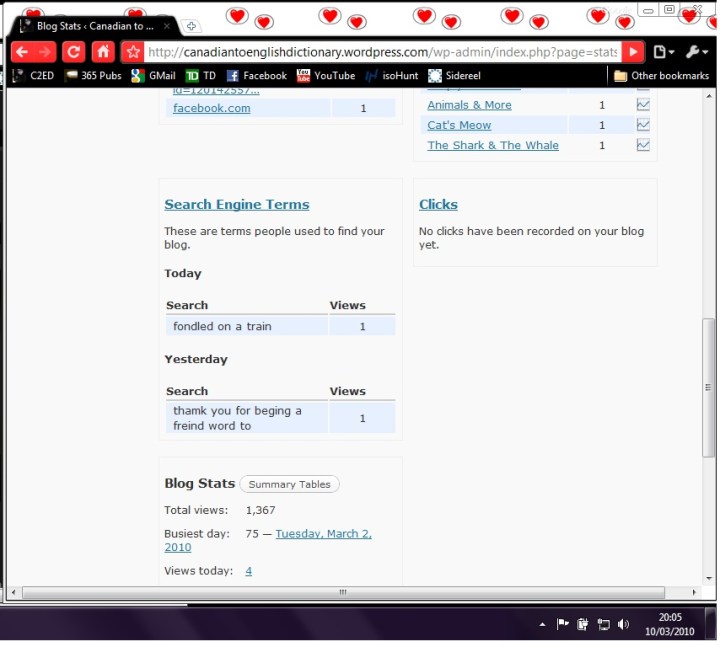Click in the URL address bar
This screenshot has width=720, height=647.
(380, 52)
